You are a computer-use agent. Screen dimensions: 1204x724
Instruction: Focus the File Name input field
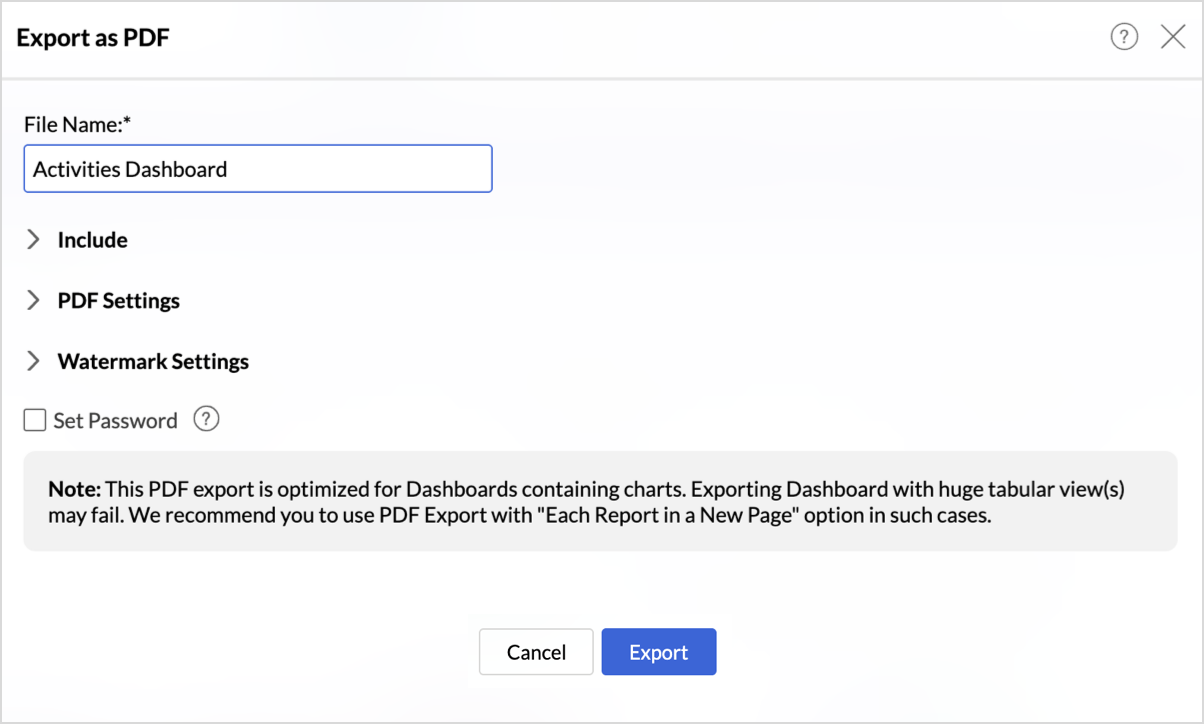(258, 169)
